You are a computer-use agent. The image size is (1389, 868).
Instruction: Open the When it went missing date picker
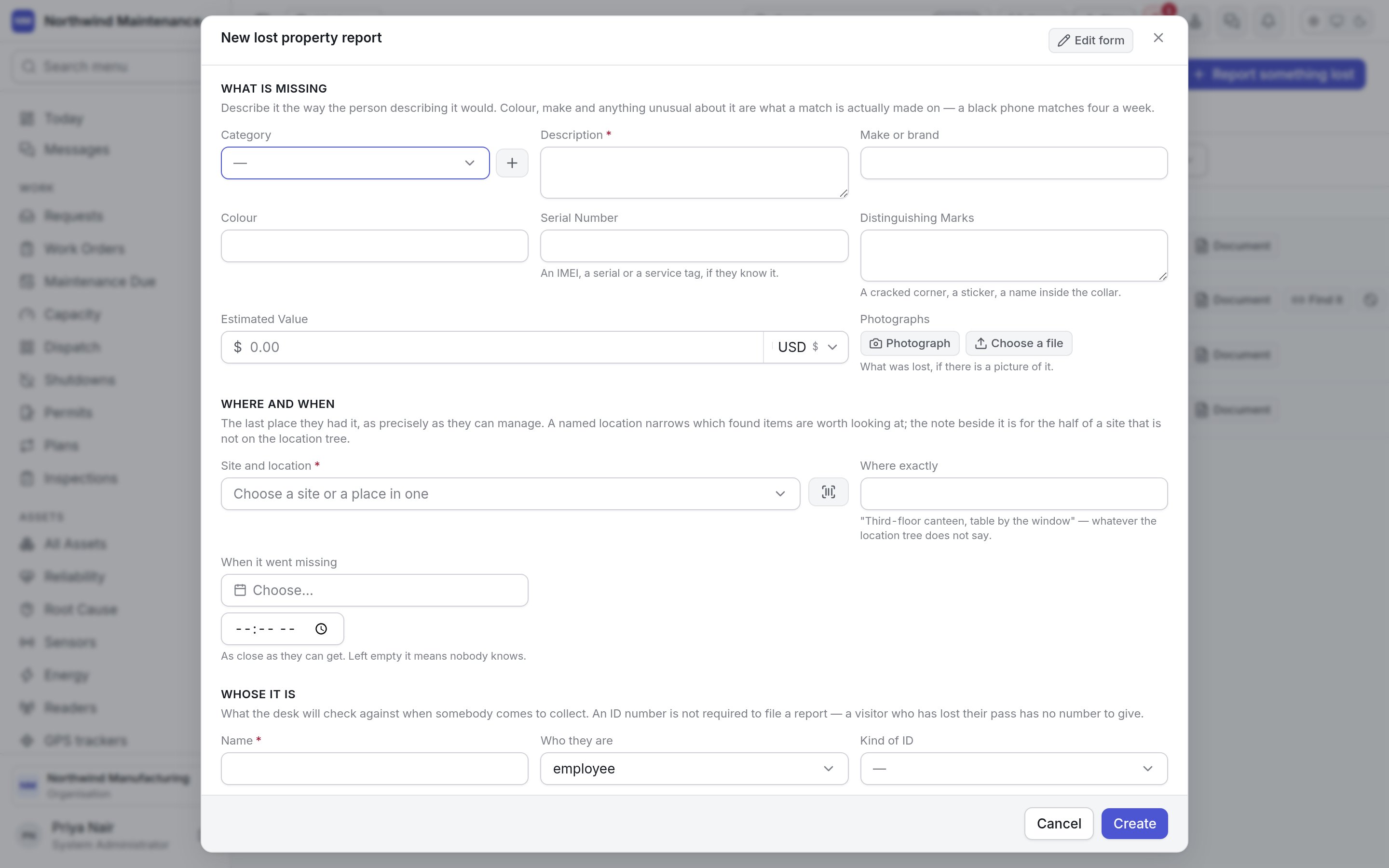click(374, 590)
